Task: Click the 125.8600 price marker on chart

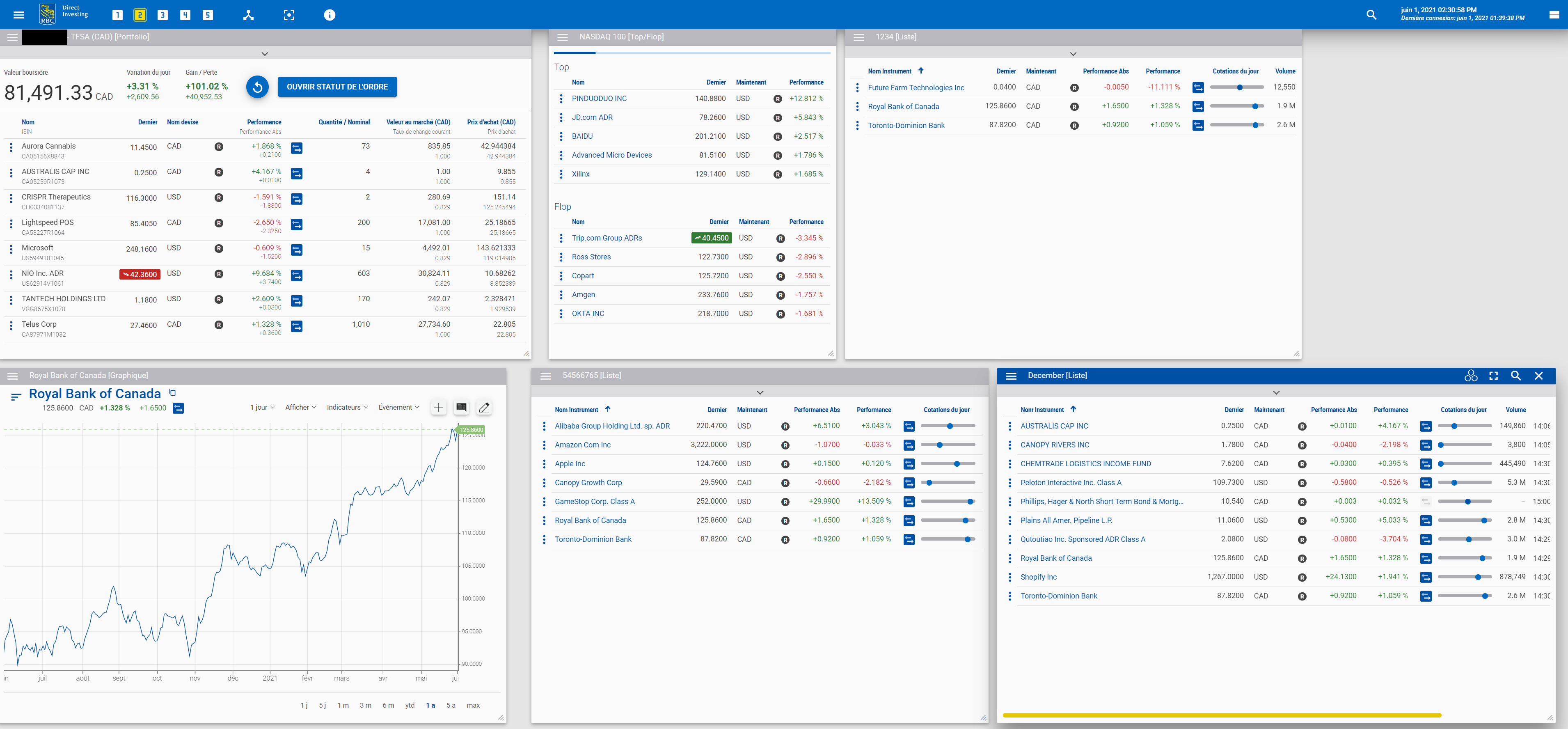Action: click(x=471, y=430)
